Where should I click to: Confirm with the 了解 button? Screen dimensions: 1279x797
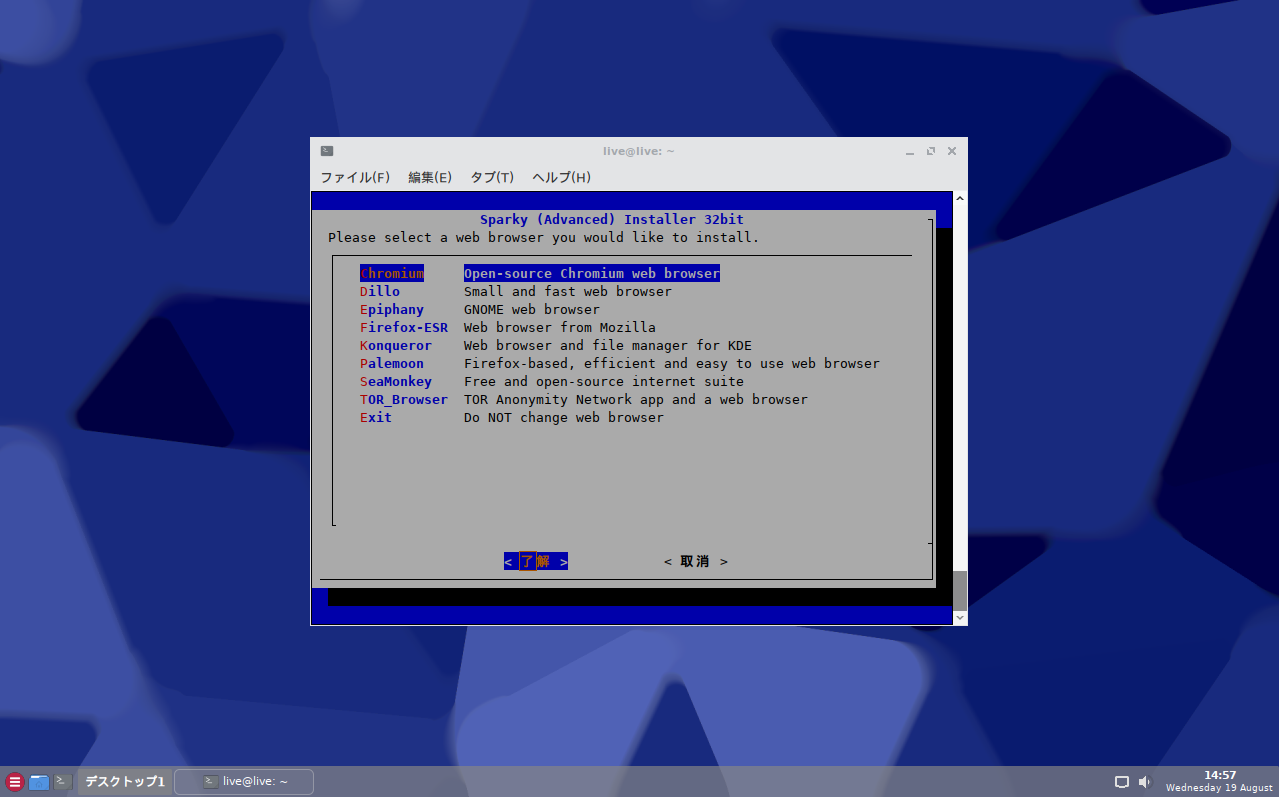click(x=536, y=562)
